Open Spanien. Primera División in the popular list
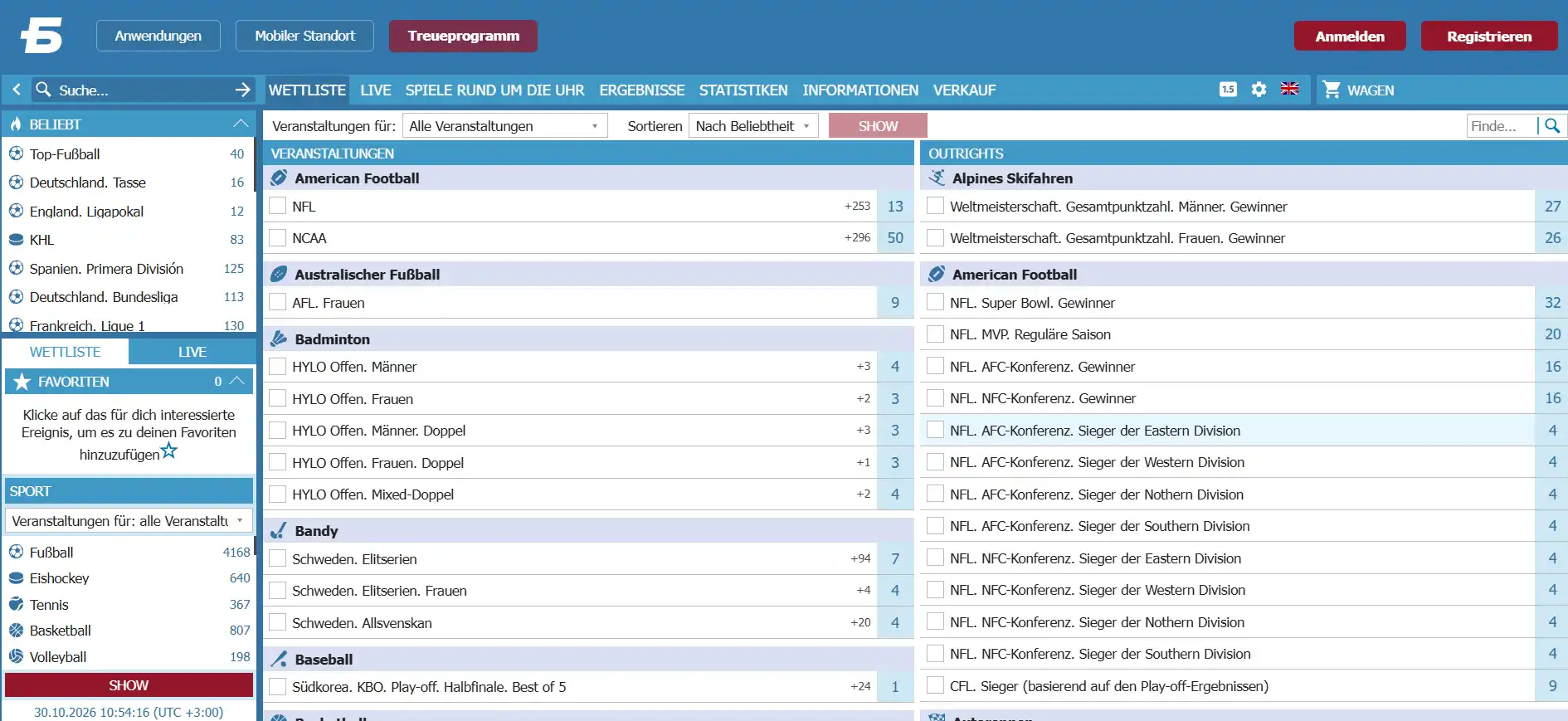 106,269
